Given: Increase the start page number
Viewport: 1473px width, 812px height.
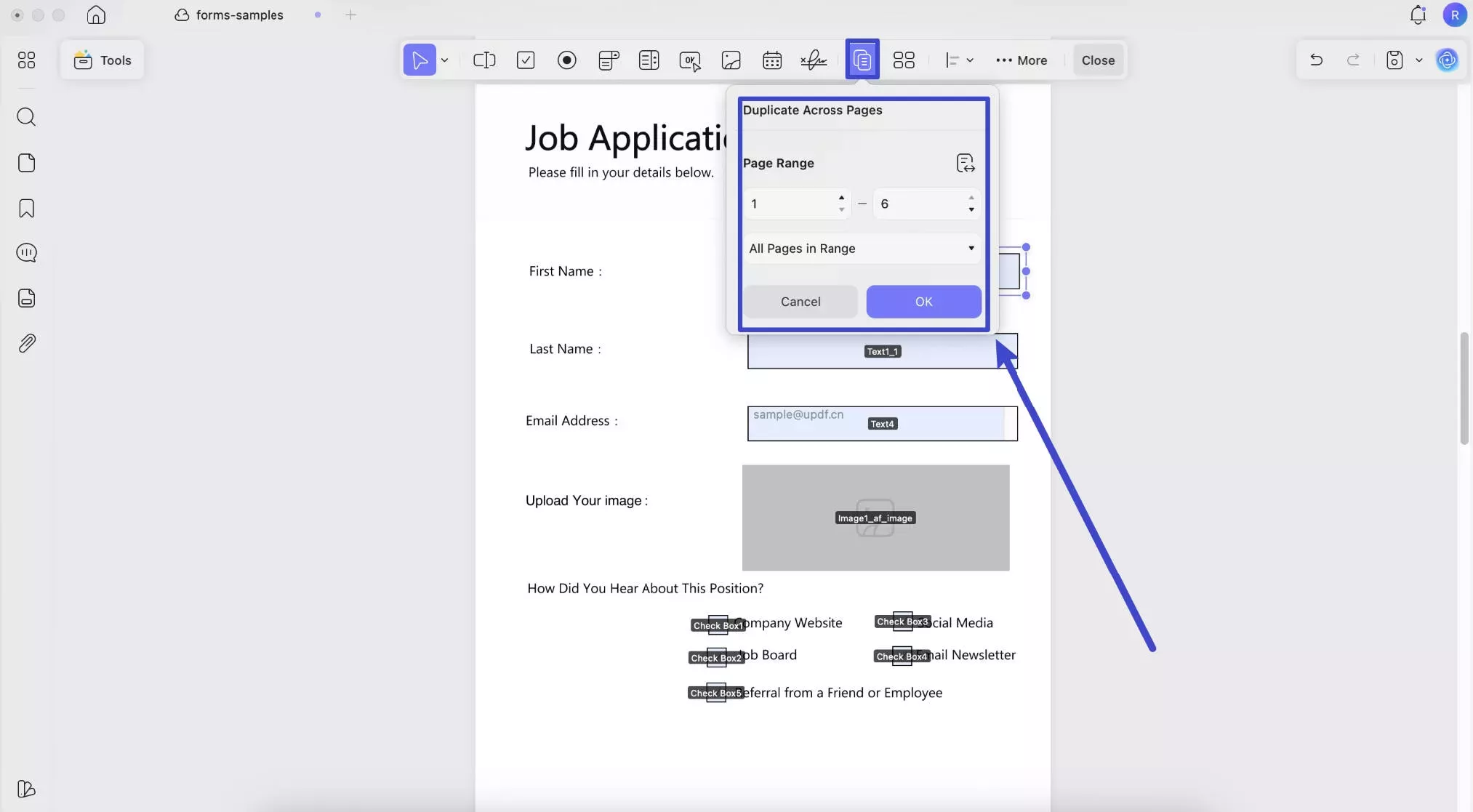Looking at the screenshot, I should click(x=841, y=198).
